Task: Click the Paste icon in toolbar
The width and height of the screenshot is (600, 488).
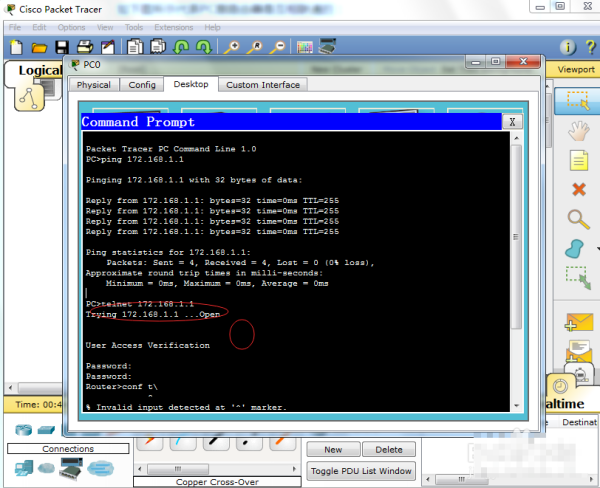Action: tap(158, 47)
